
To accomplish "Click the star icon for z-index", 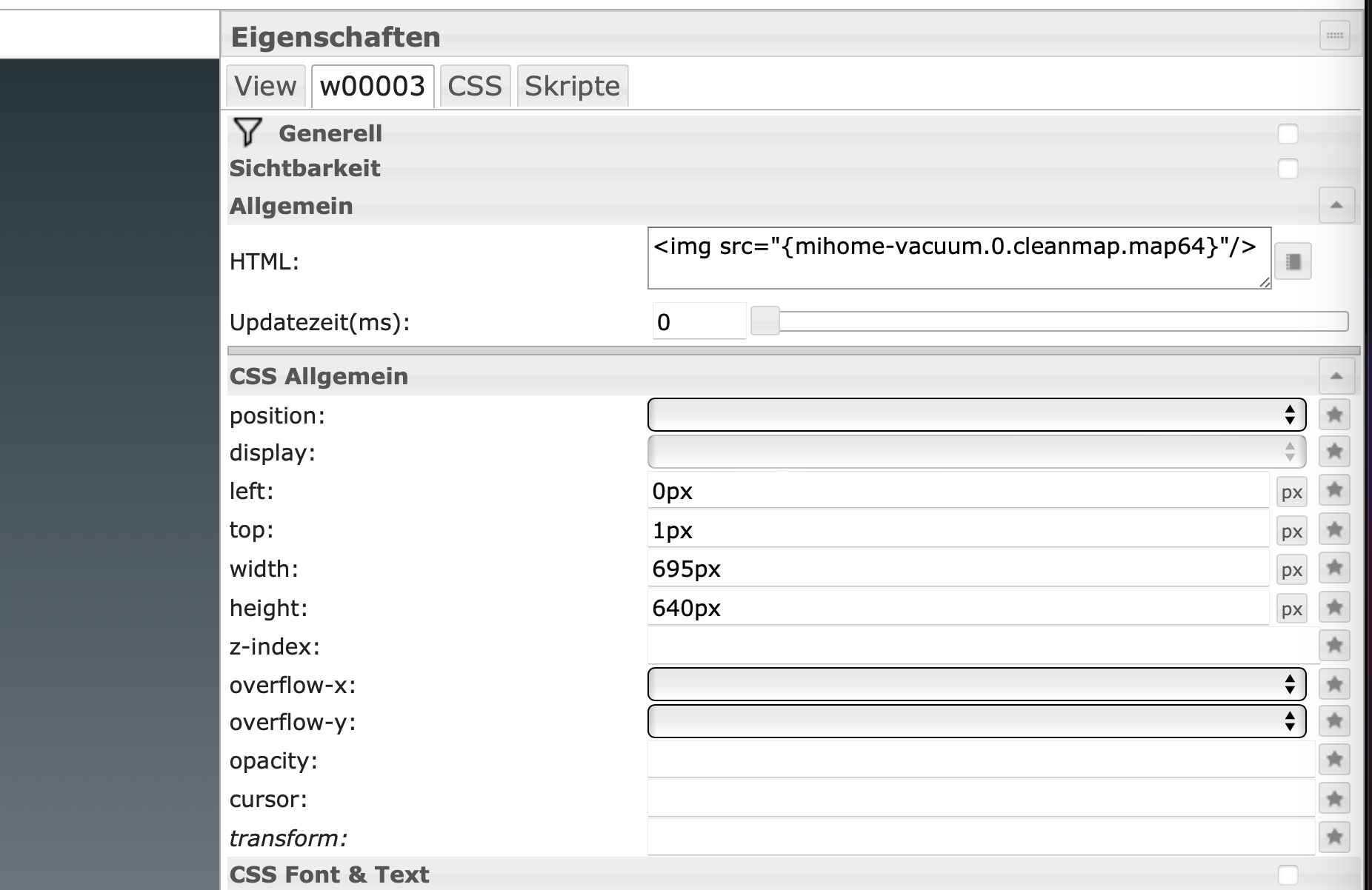I will click(x=1334, y=646).
